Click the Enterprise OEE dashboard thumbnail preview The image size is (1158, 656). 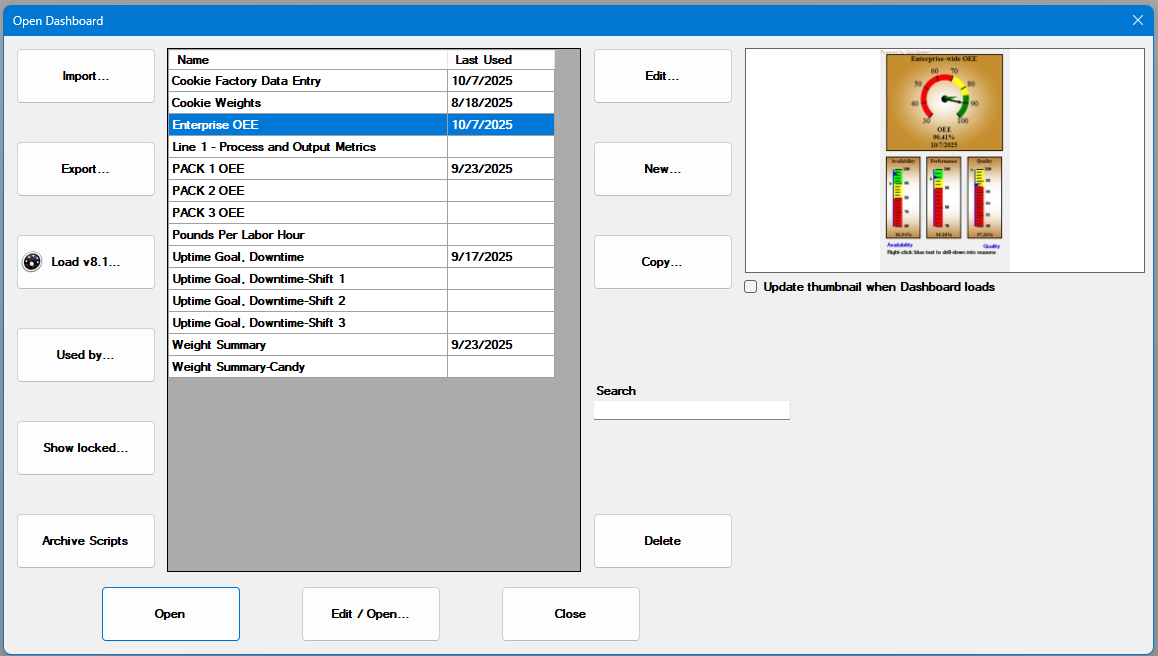[944, 160]
